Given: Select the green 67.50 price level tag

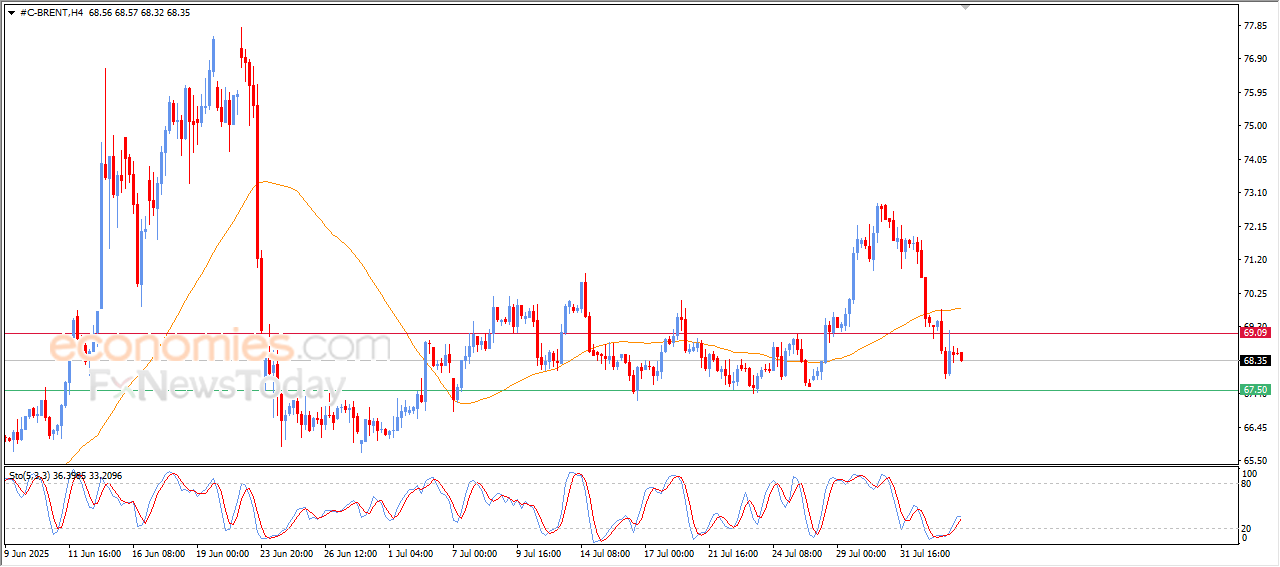Looking at the screenshot, I should coord(1255,390).
